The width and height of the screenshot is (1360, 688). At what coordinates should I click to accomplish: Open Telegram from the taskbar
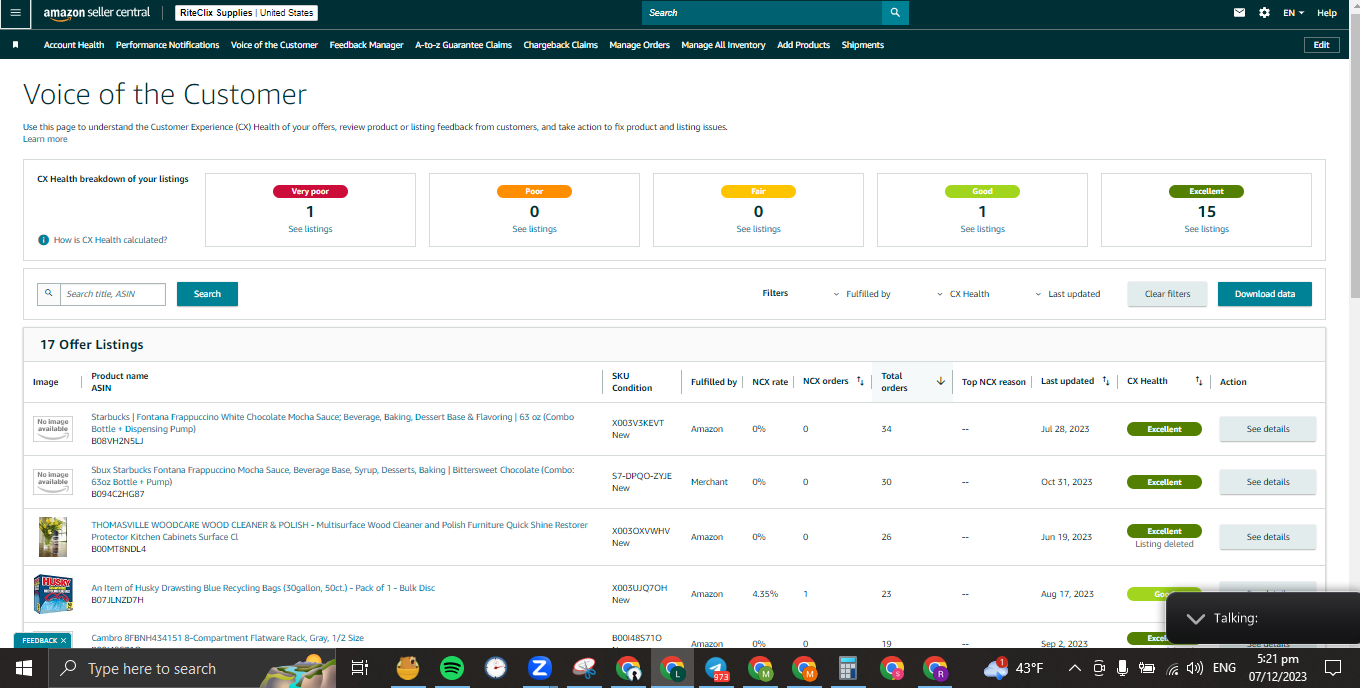pyautogui.click(x=716, y=668)
